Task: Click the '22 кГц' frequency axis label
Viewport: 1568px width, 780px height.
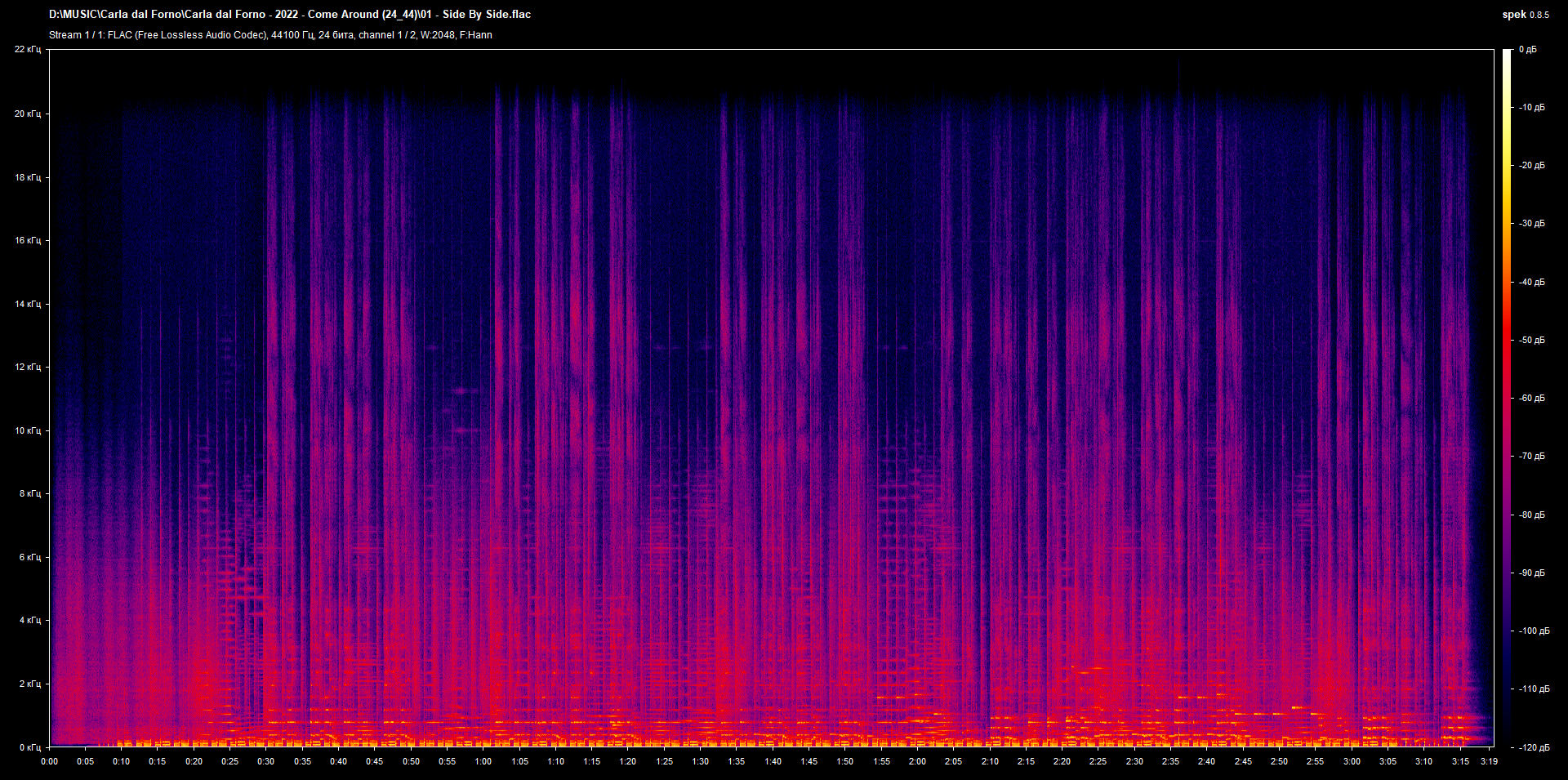Action: pos(28,50)
